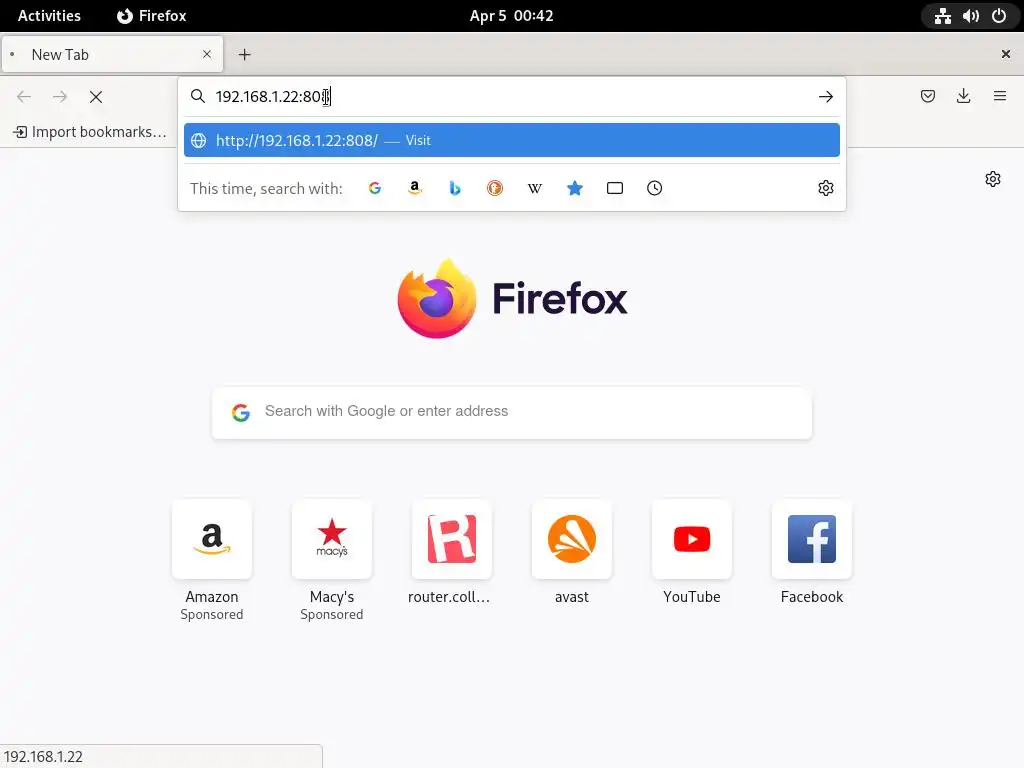Open Save to Pocket button
Screen dimensions: 1024x768
[x=927, y=97]
